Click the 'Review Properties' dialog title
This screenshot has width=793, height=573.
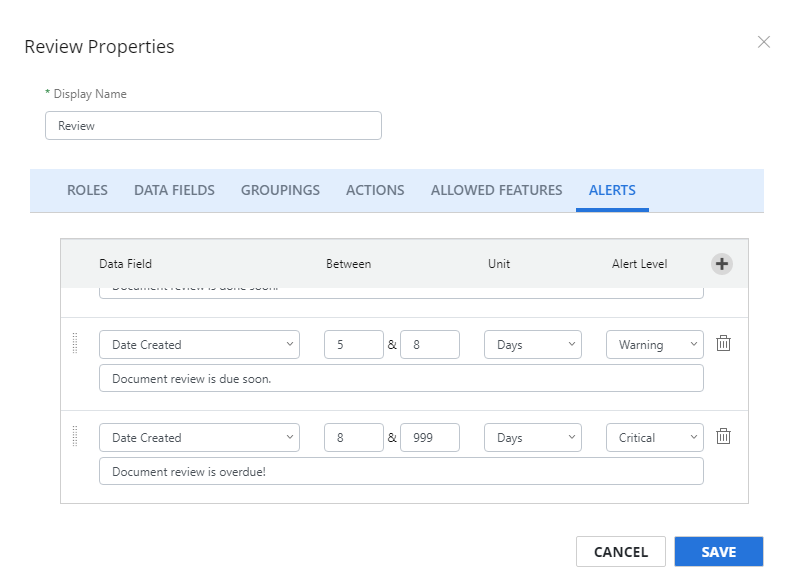[99, 47]
